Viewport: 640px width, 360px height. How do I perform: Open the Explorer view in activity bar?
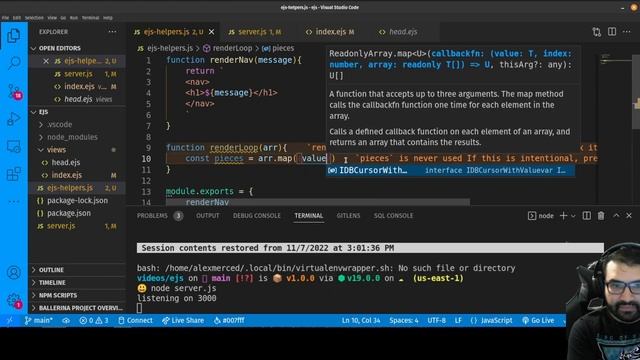click(13, 36)
